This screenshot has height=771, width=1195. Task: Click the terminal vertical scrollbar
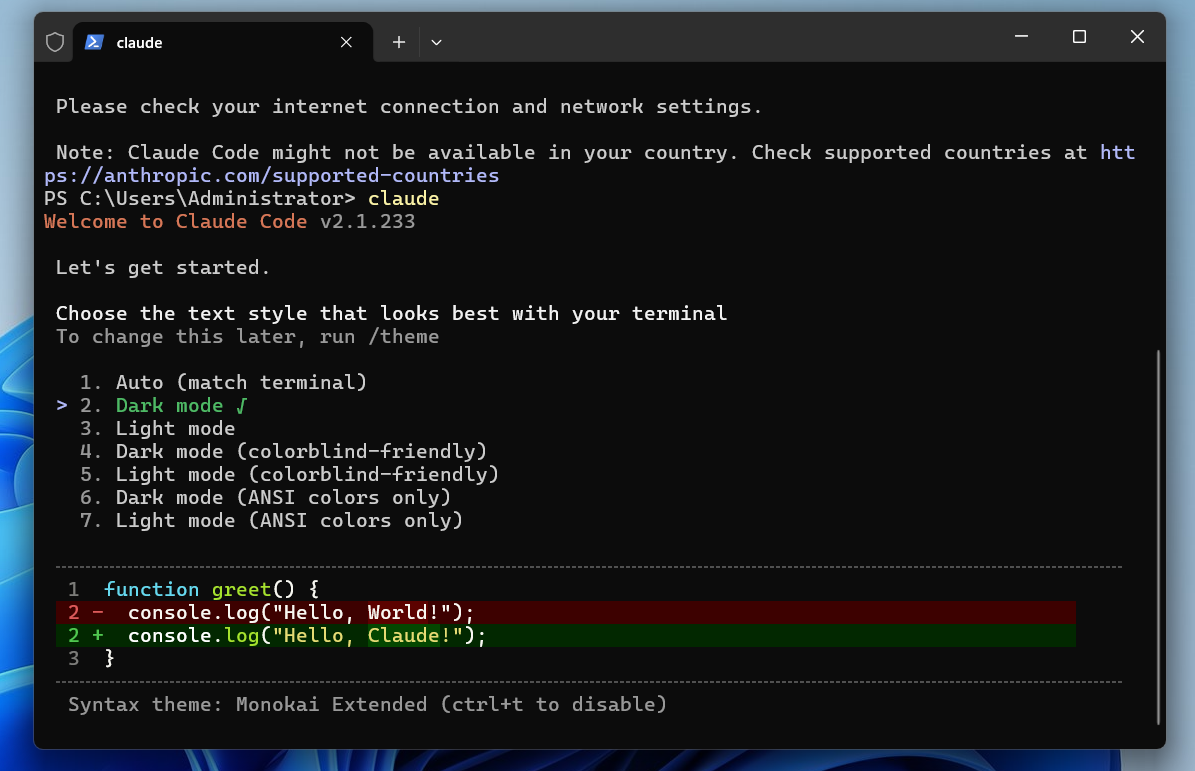click(x=1158, y=537)
